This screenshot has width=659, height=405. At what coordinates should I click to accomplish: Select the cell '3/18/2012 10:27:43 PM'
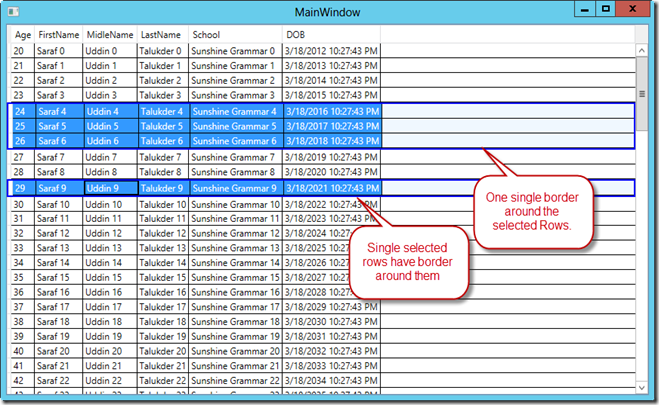pyautogui.click(x=331, y=51)
